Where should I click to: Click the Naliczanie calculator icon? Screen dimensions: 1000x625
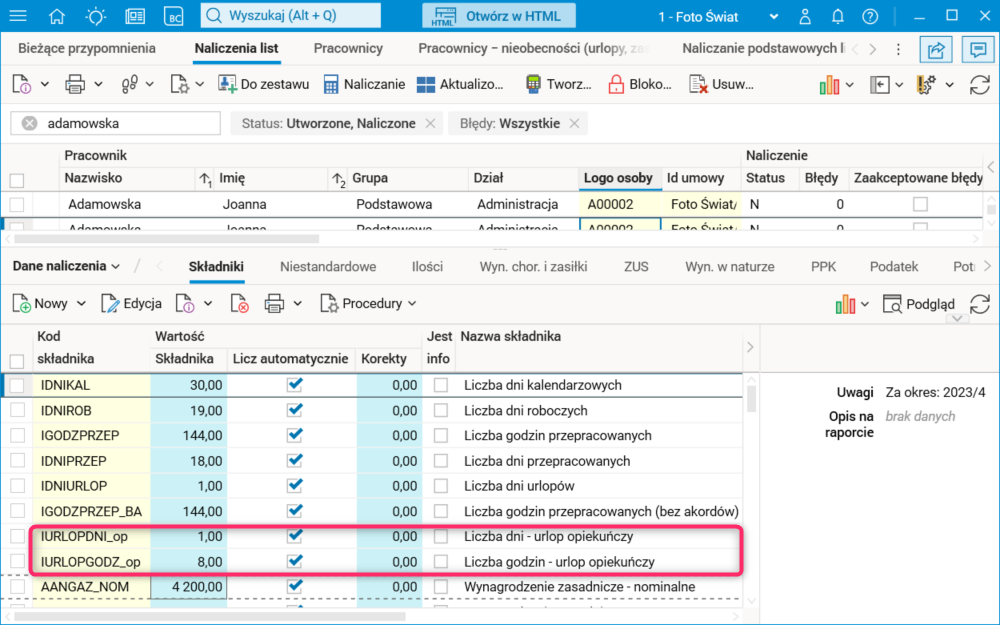(x=331, y=85)
